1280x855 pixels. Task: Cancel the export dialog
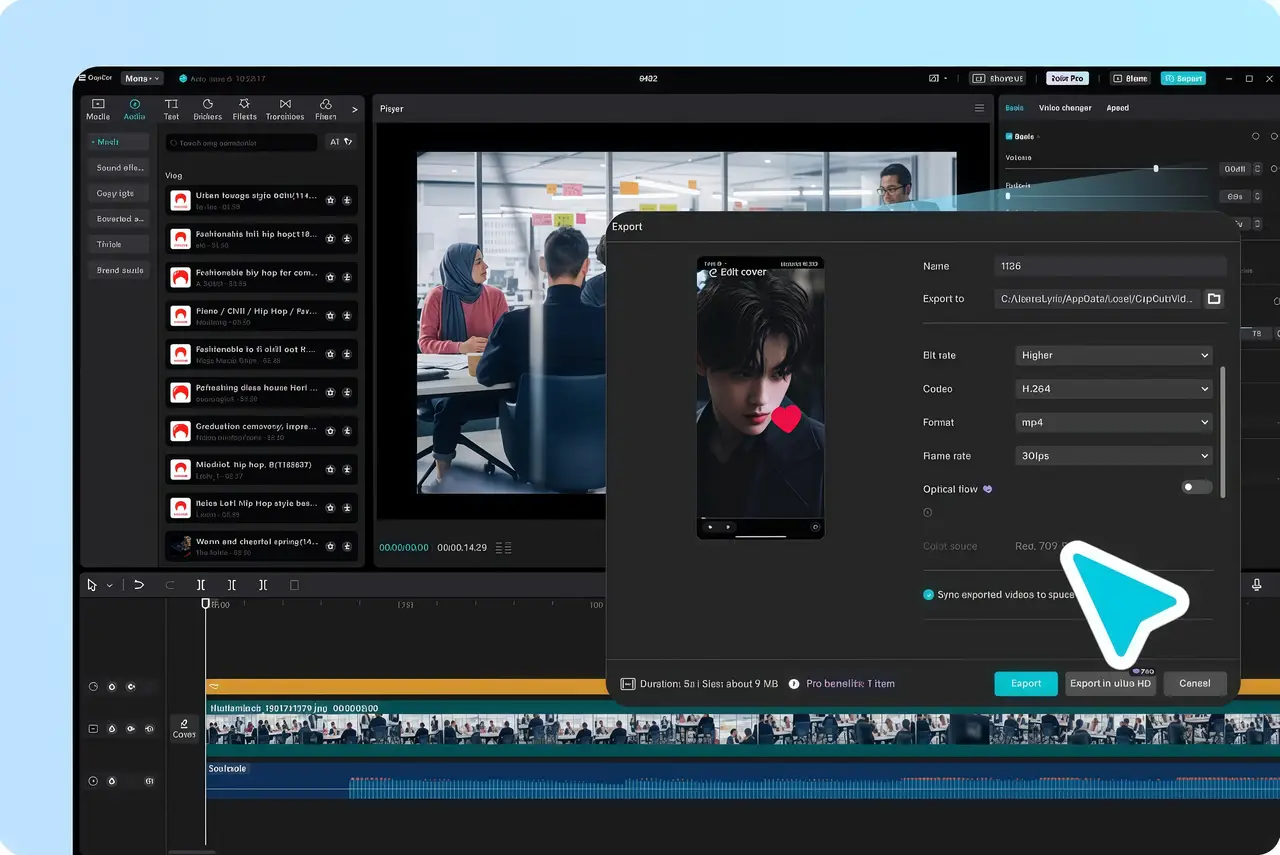point(1194,683)
